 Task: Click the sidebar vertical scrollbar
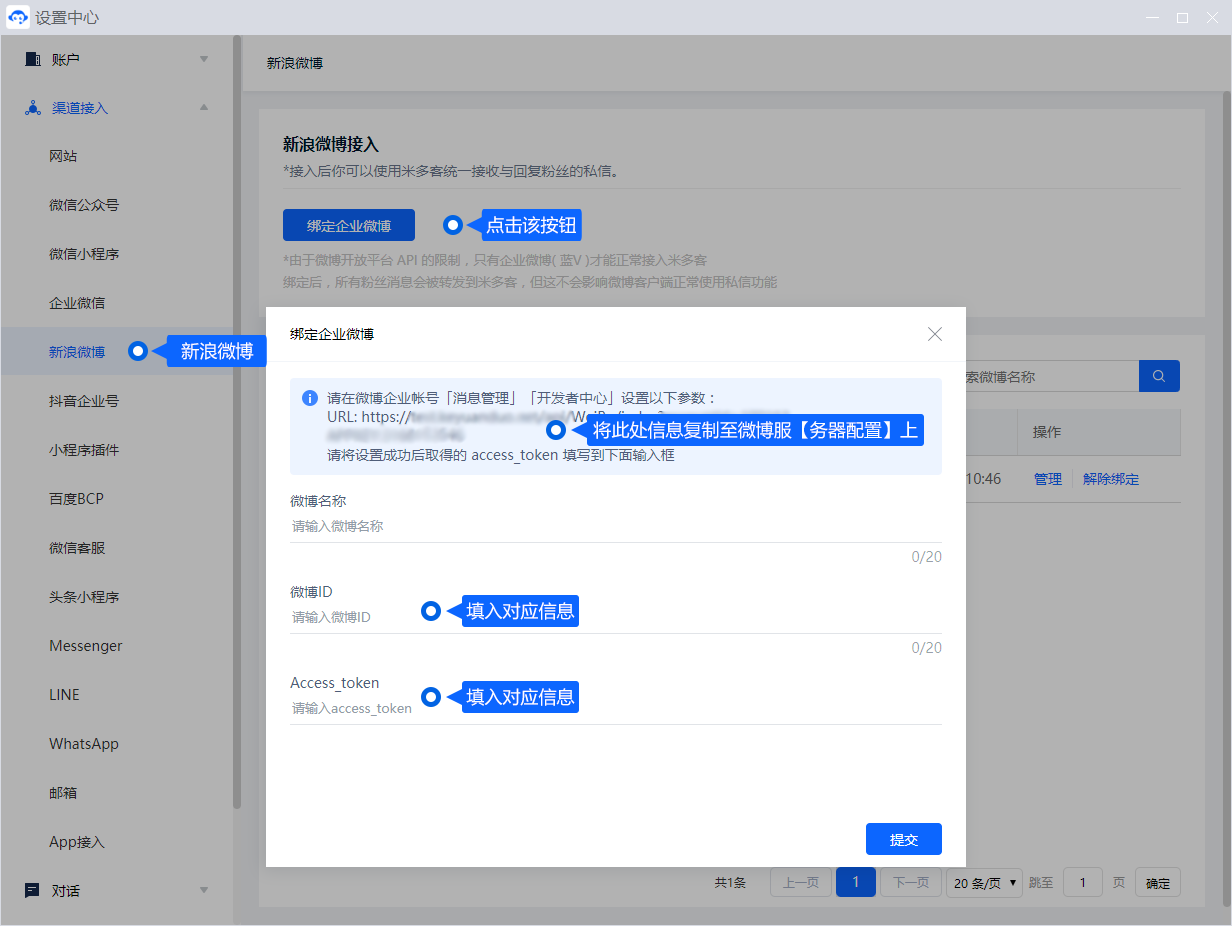tap(237, 420)
